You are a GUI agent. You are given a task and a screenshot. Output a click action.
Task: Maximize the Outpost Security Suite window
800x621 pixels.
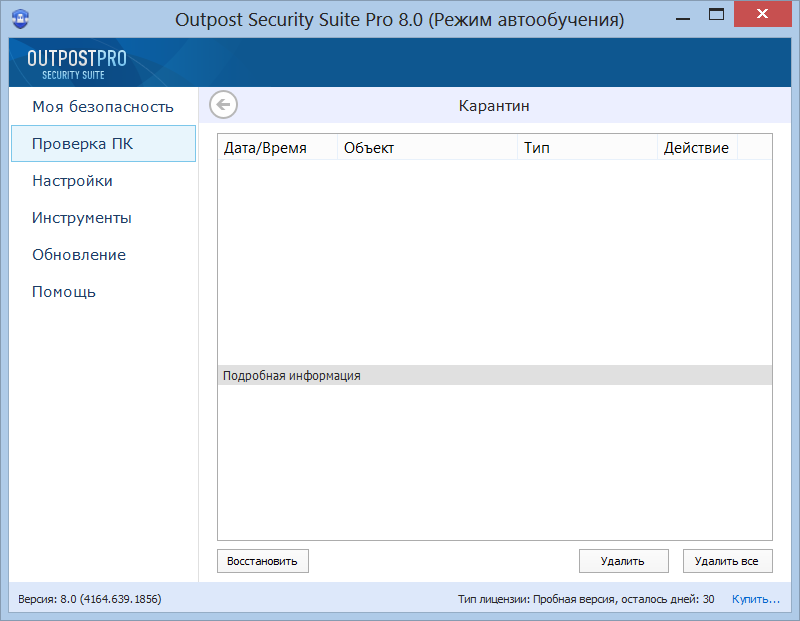(715, 15)
